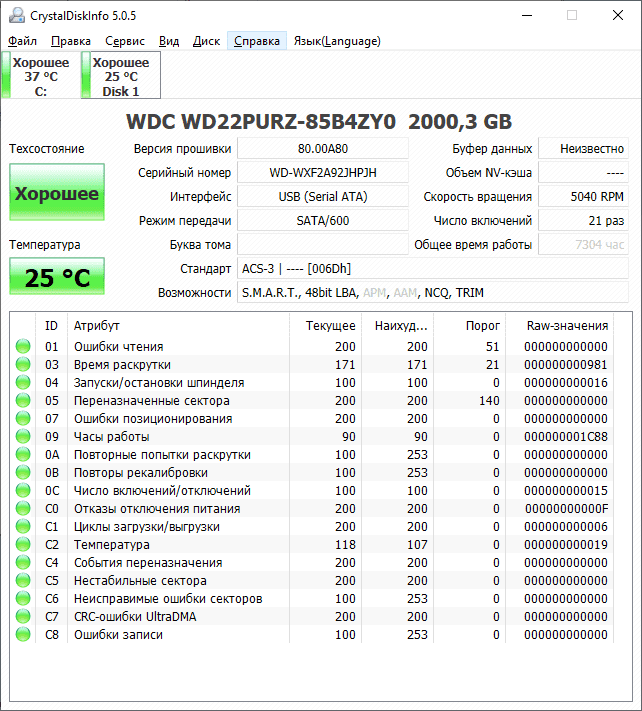Click the green status icon for Ошибки чтения
The width and height of the screenshot is (642, 711).
(22, 347)
